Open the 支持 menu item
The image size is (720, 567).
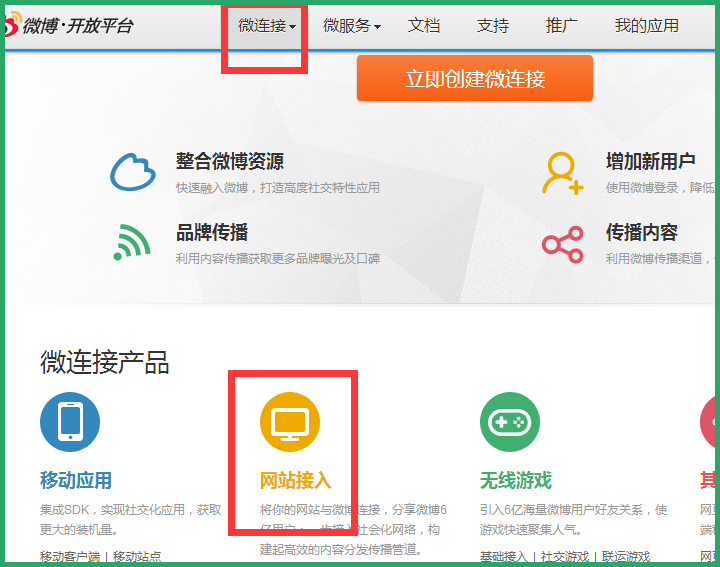(493, 26)
